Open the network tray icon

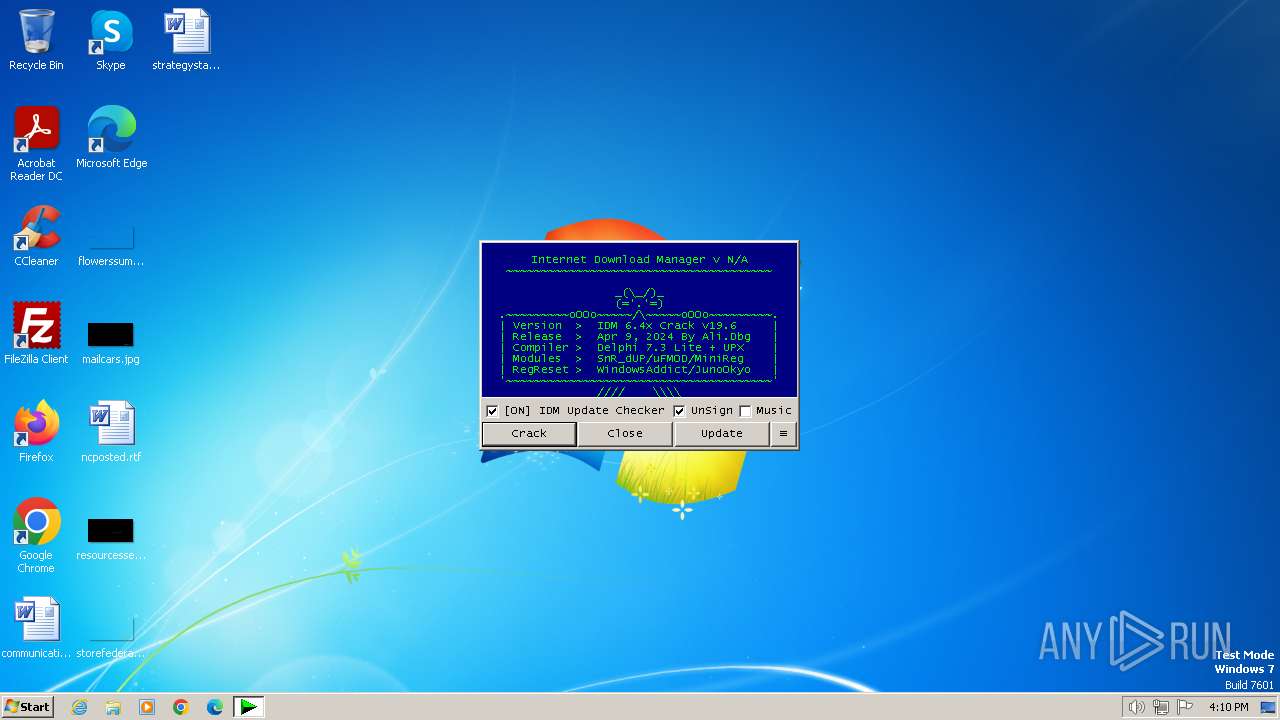(1161, 707)
